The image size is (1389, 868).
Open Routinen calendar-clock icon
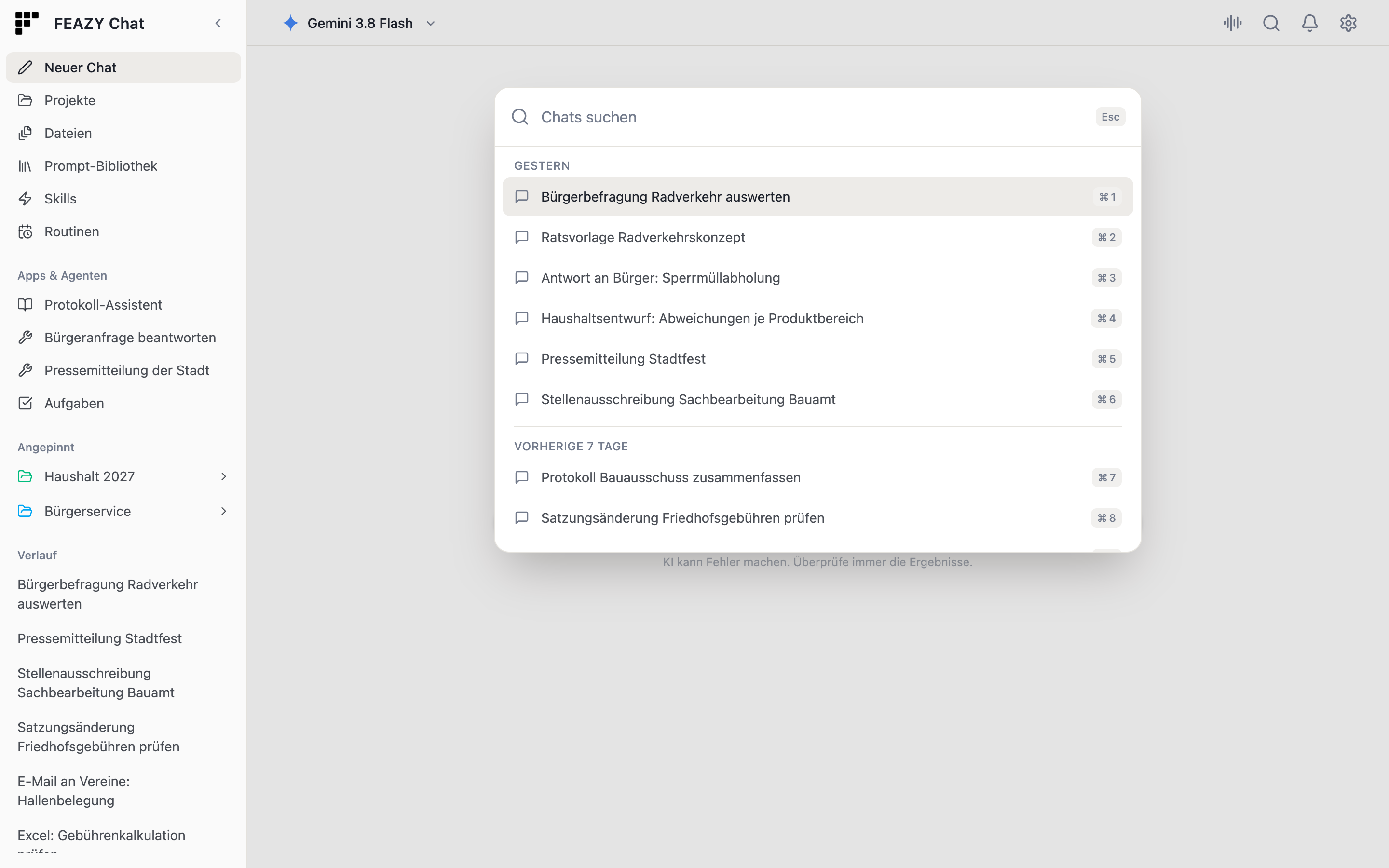click(x=25, y=231)
